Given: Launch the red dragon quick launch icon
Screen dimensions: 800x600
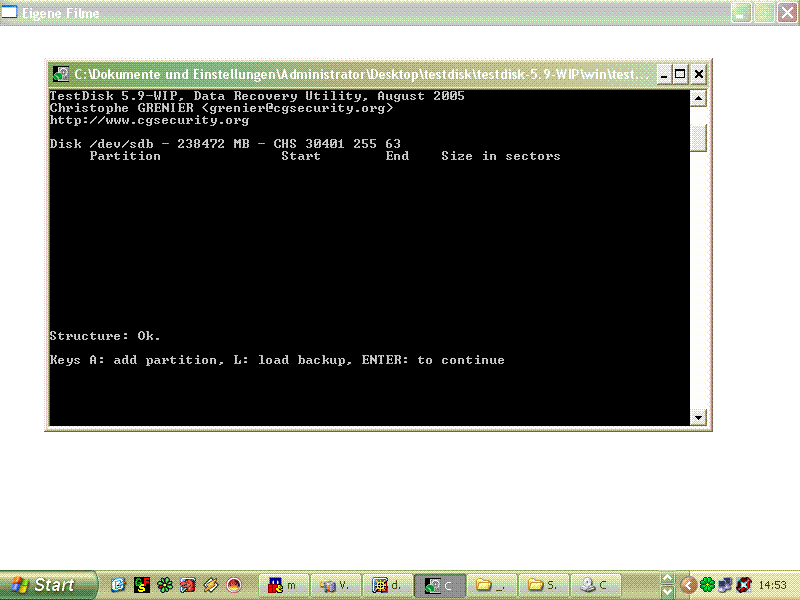Looking at the screenshot, I should point(188,585).
